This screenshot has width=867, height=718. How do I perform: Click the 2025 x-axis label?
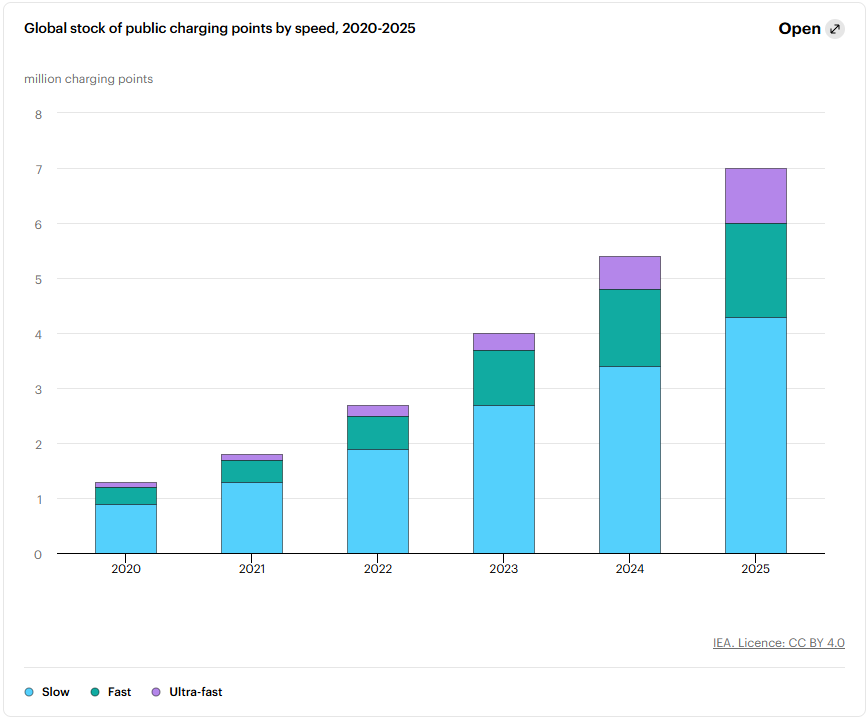pos(756,569)
